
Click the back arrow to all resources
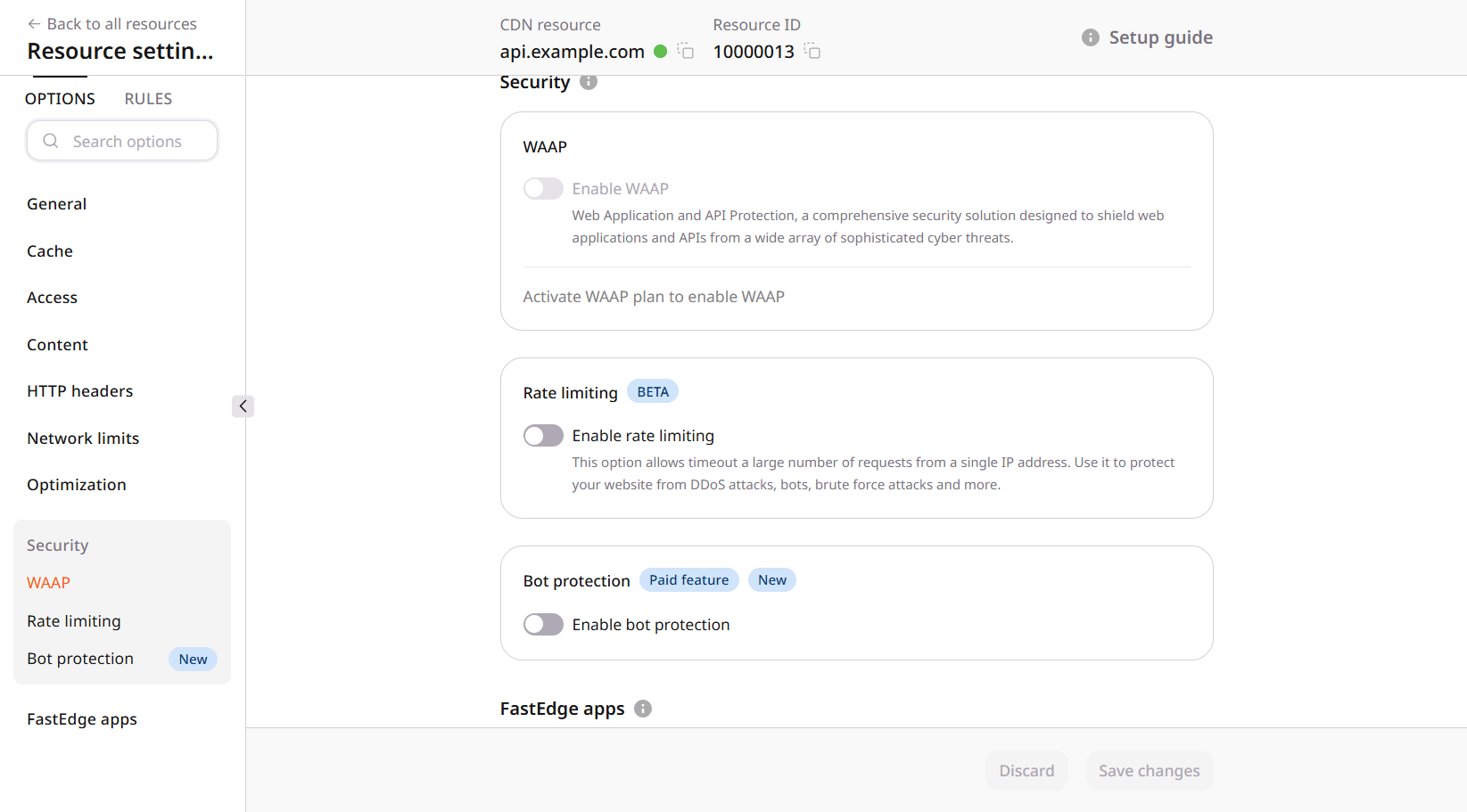[34, 24]
